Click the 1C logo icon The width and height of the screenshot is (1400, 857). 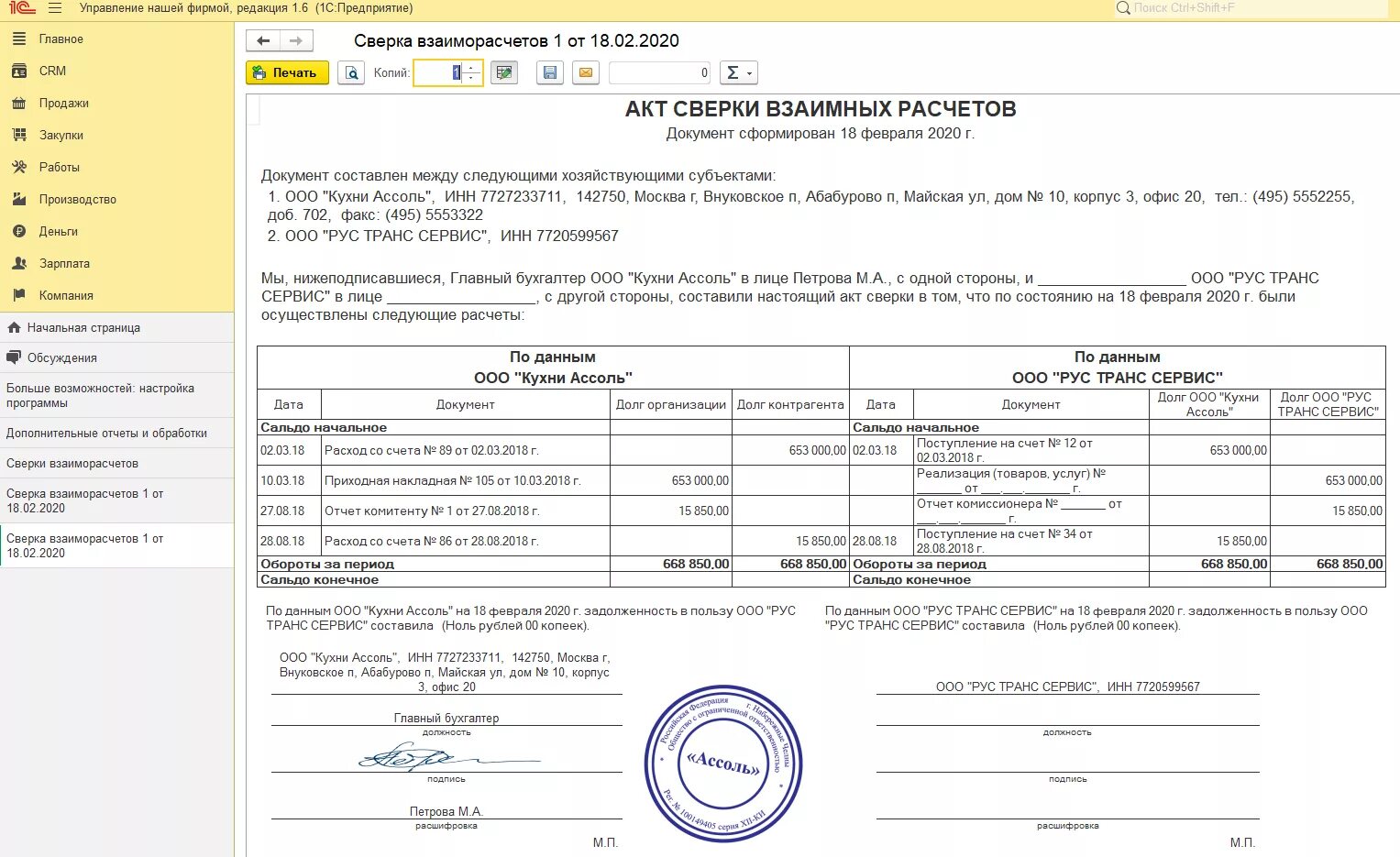(x=20, y=8)
